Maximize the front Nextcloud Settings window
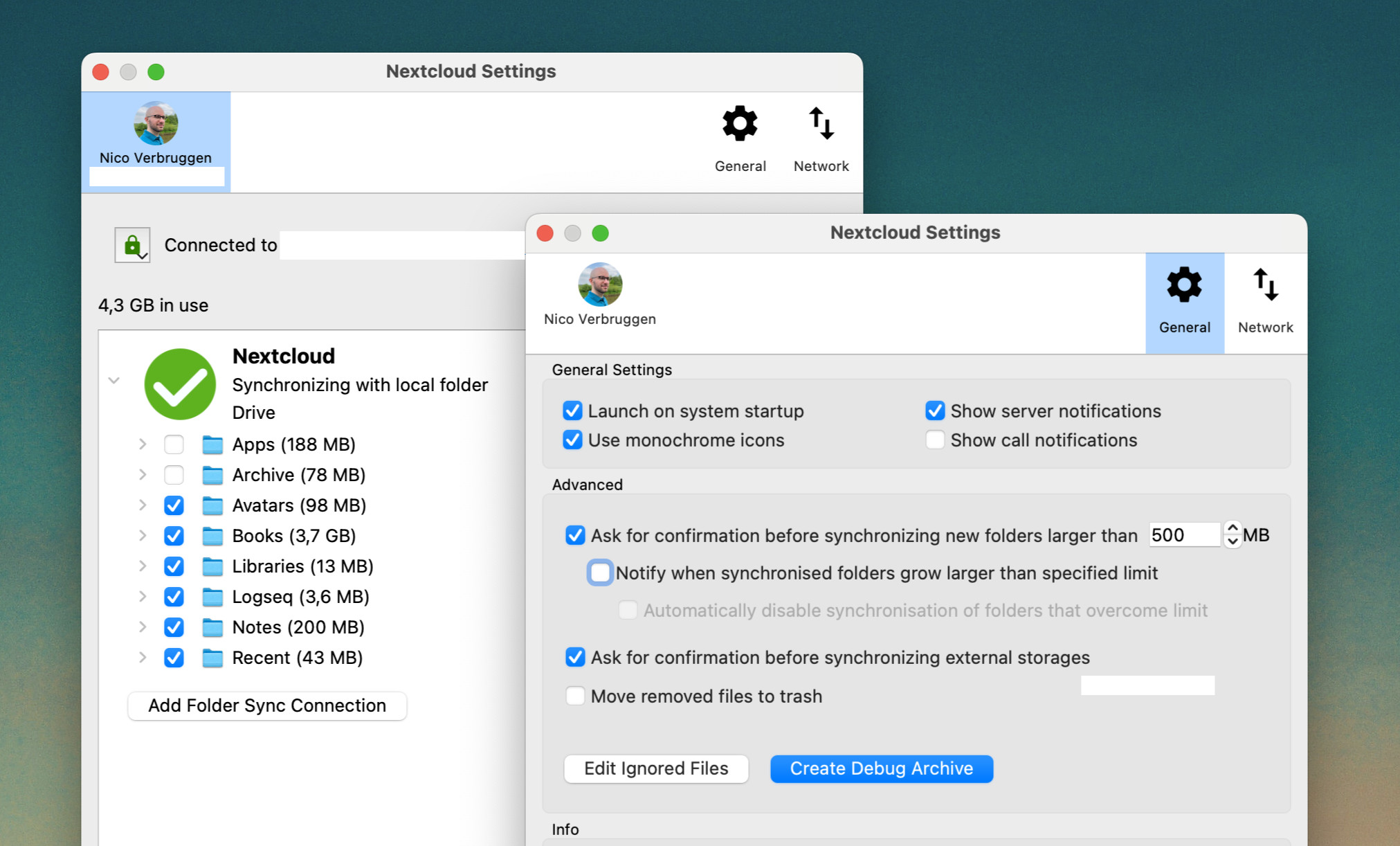Screen dimensions: 1400x846 (x=601, y=233)
